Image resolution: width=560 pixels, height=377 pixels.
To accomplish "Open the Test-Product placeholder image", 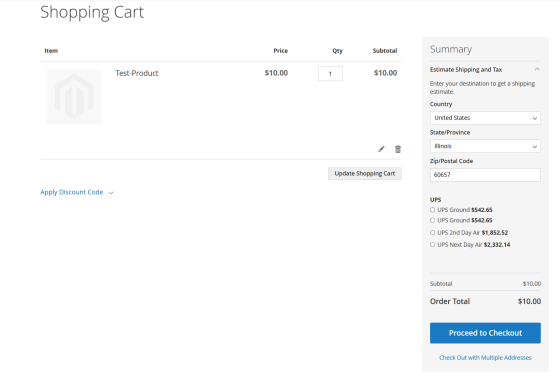I will [x=74, y=96].
